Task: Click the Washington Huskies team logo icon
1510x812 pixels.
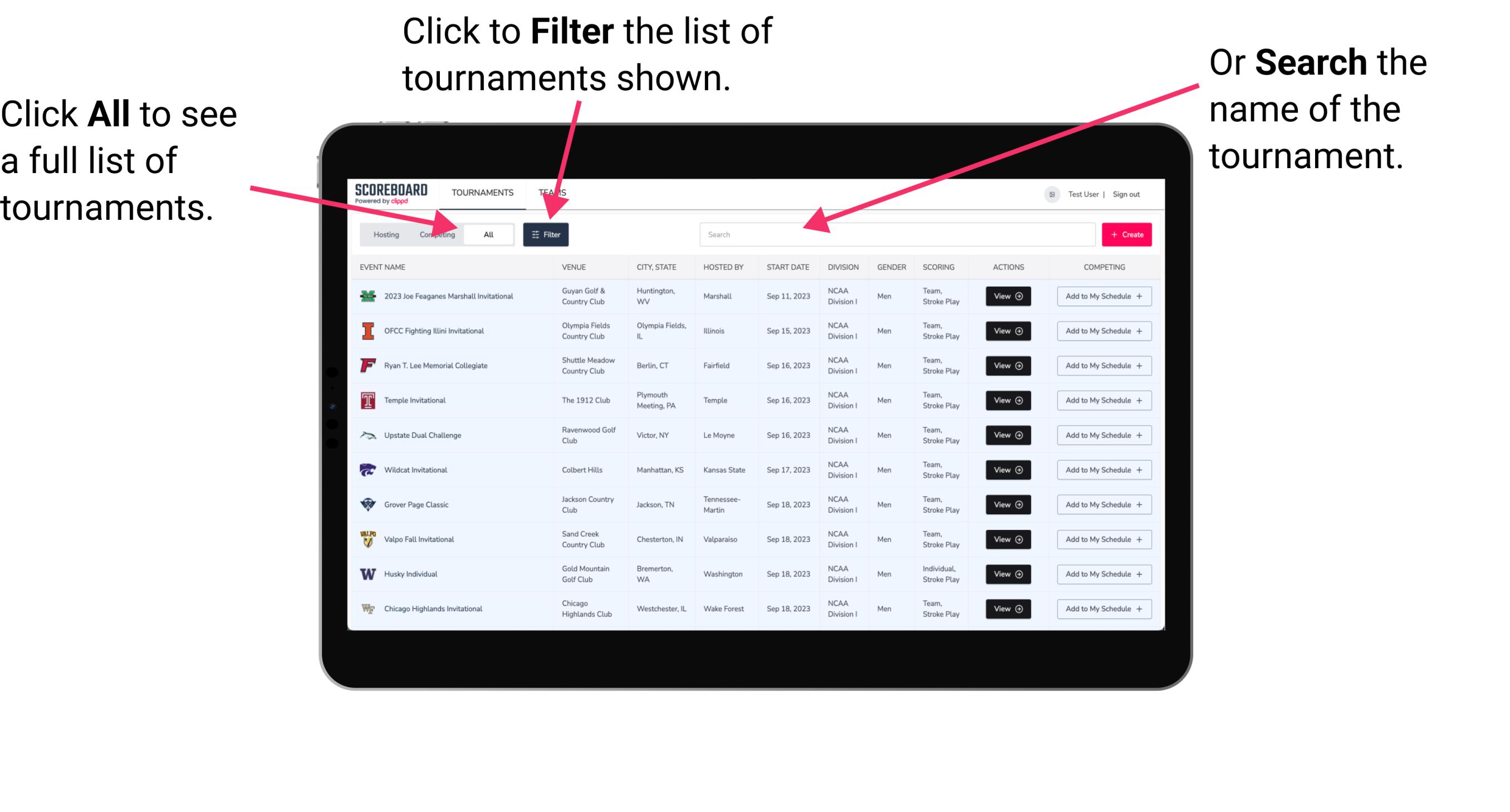Action: tap(368, 574)
